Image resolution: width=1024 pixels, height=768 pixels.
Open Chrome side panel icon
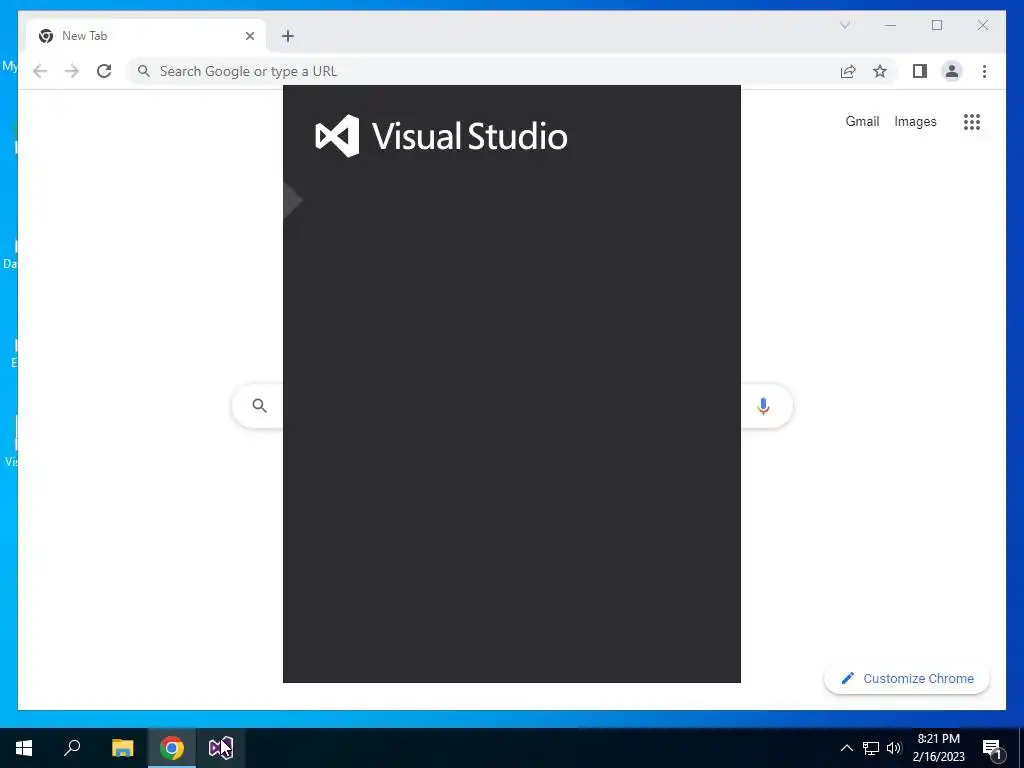point(920,71)
